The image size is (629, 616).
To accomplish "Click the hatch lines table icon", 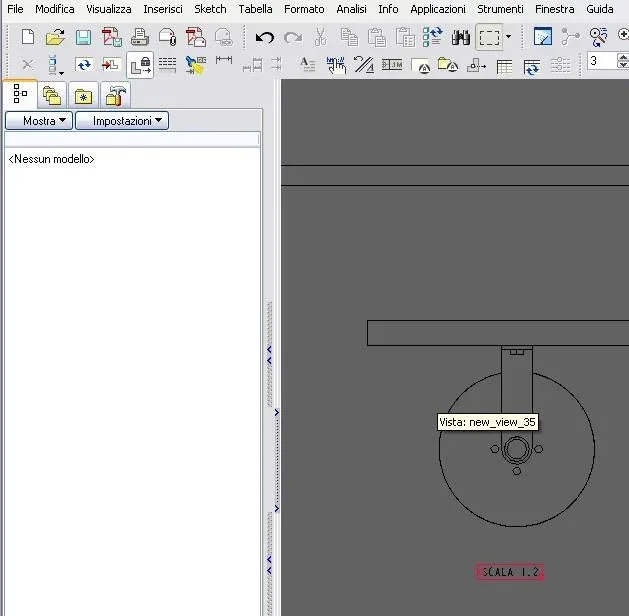I will (x=167, y=64).
